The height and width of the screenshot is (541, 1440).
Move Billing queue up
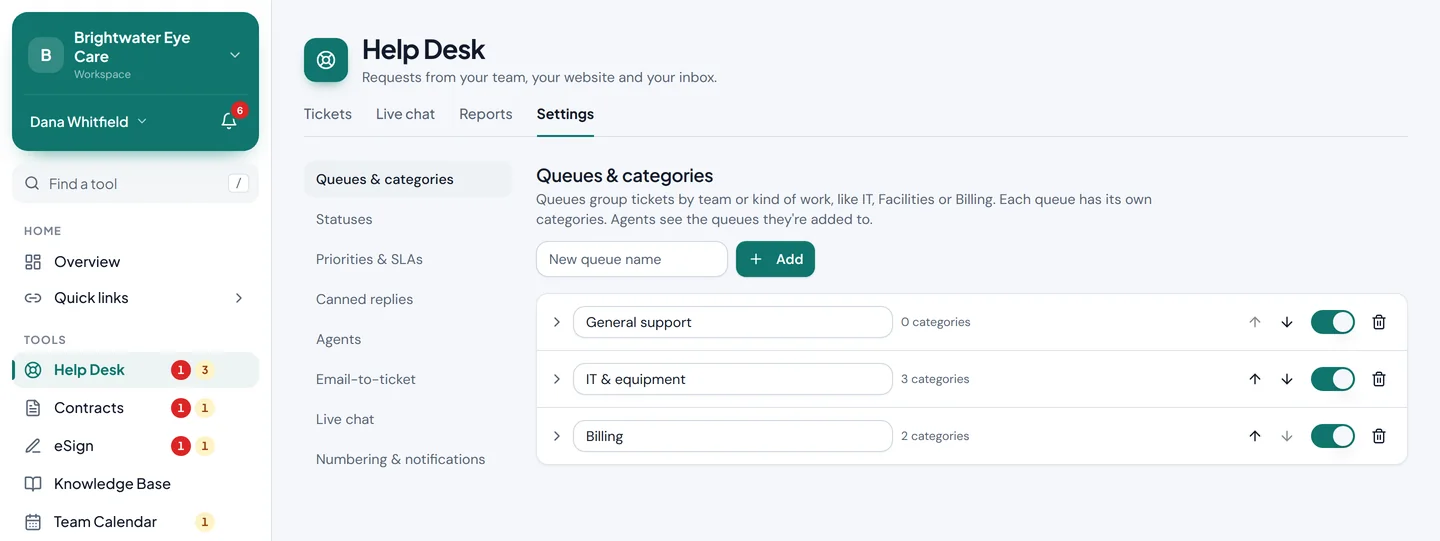click(1255, 436)
